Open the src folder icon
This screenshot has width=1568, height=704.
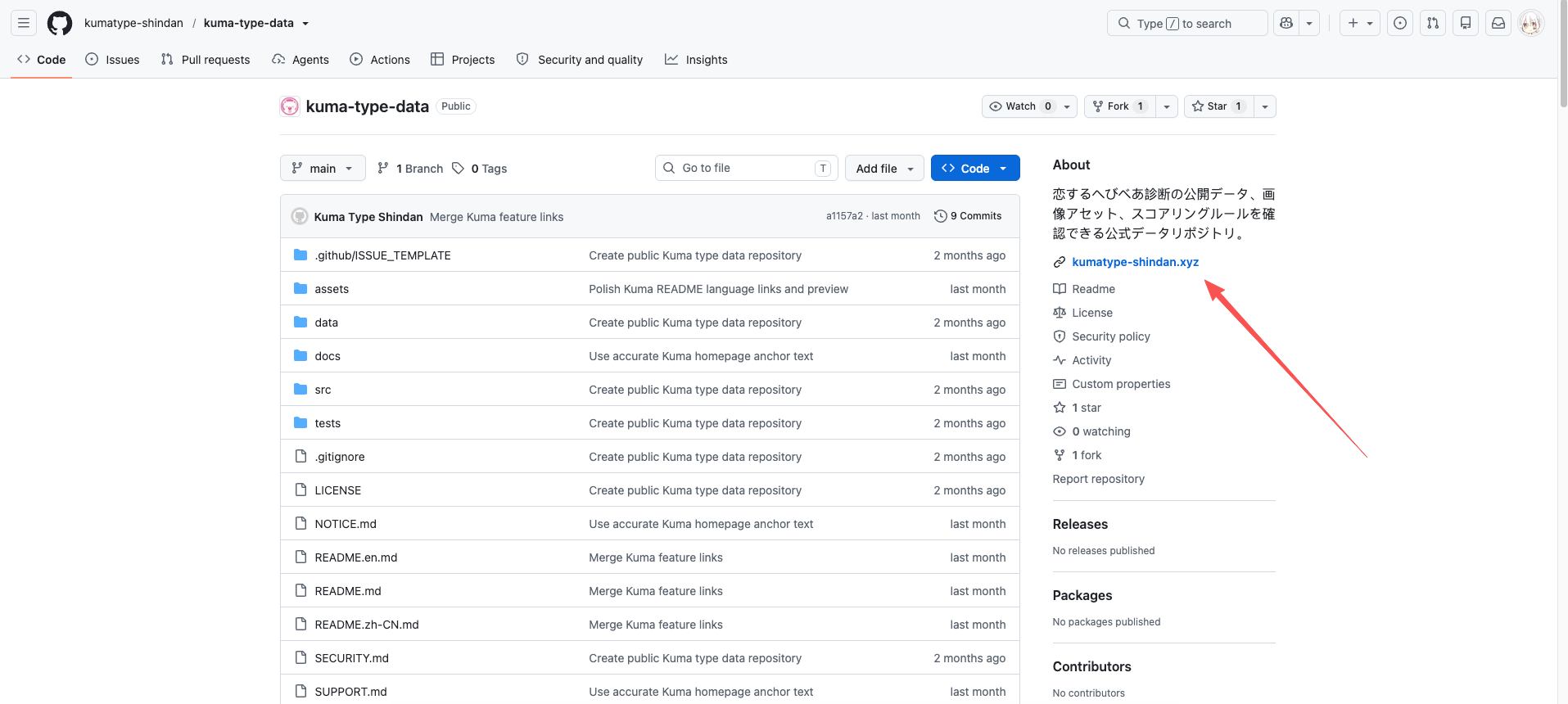[300, 389]
